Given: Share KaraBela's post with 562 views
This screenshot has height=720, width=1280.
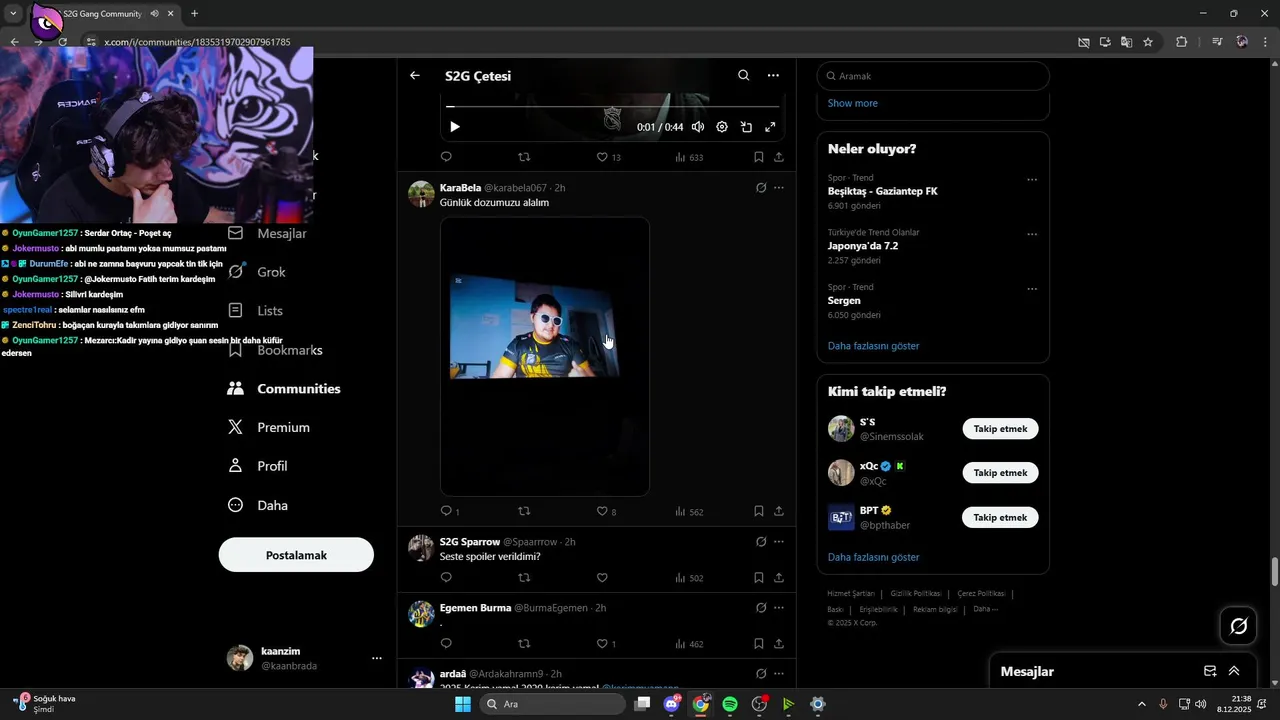Looking at the screenshot, I should pos(779,511).
